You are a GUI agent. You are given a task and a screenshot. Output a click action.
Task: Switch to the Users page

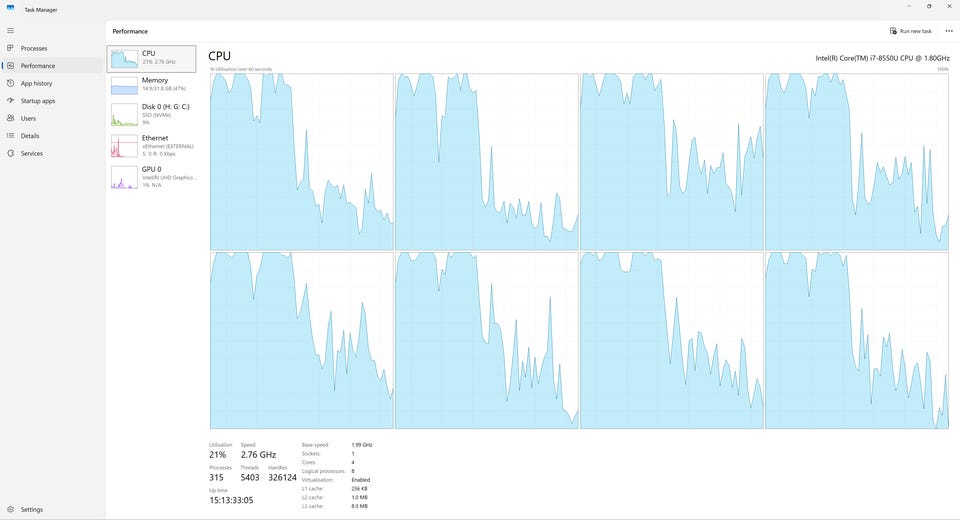[x=52, y=118]
